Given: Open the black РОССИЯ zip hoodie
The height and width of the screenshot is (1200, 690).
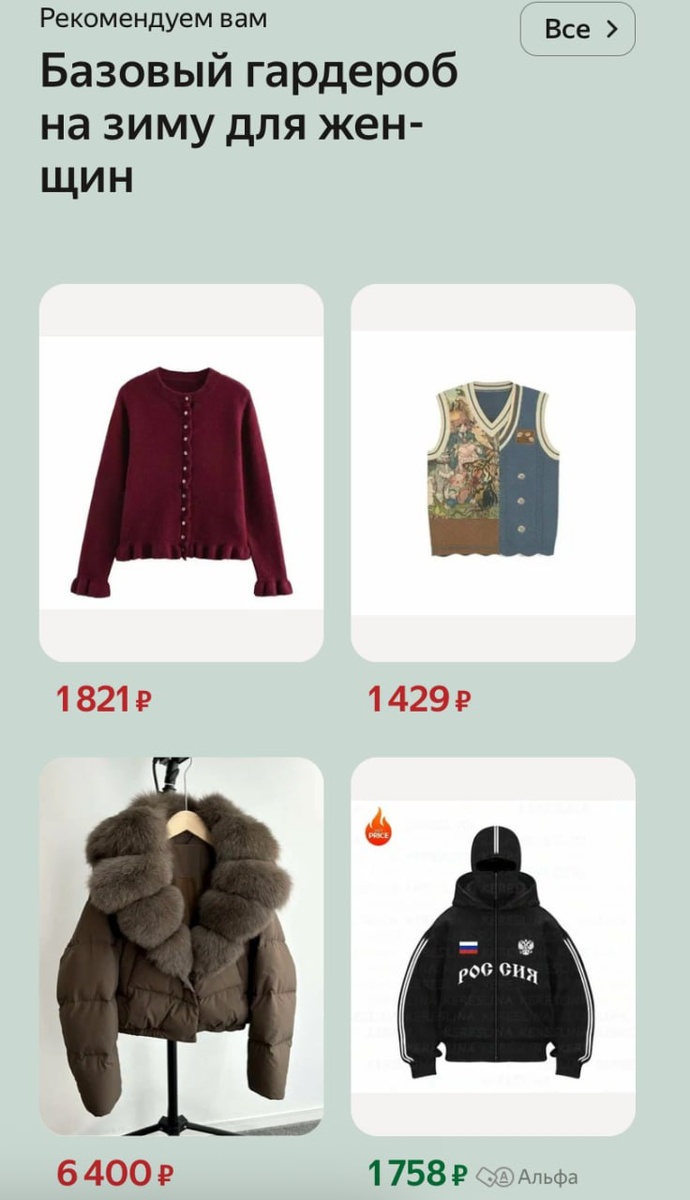Looking at the screenshot, I should click(493, 945).
